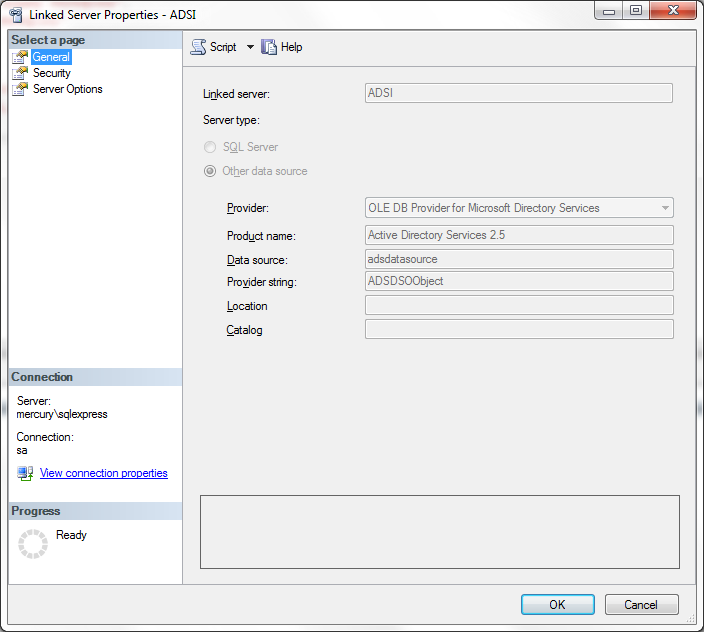Select the Security page icon
This screenshot has height=632, width=704.
[20, 73]
